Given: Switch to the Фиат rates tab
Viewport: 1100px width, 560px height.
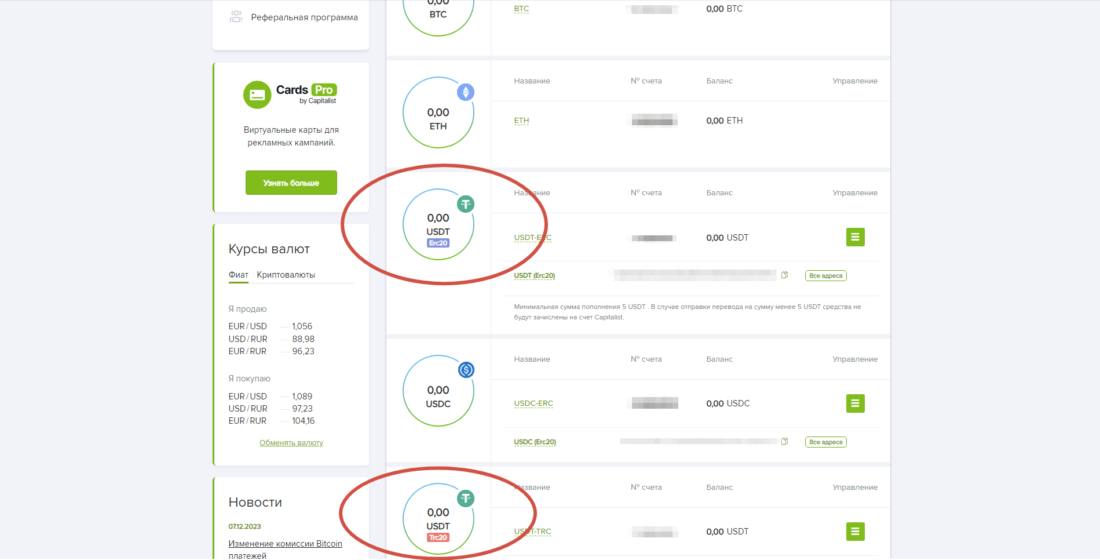Looking at the screenshot, I should (239, 274).
